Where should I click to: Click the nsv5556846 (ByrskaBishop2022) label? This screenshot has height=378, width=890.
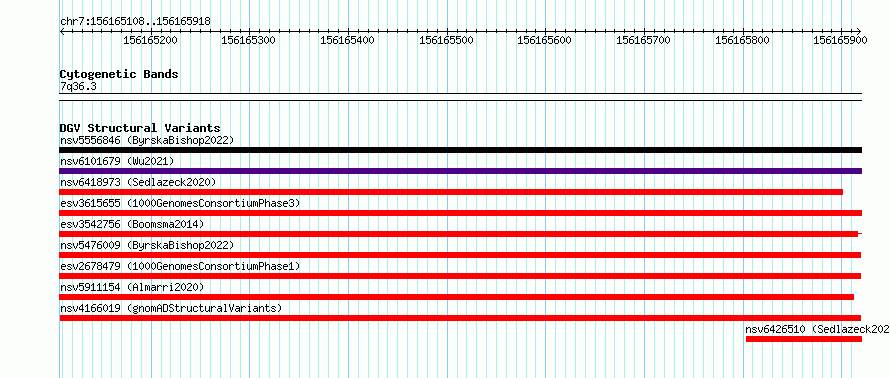[x=147, y=140]
